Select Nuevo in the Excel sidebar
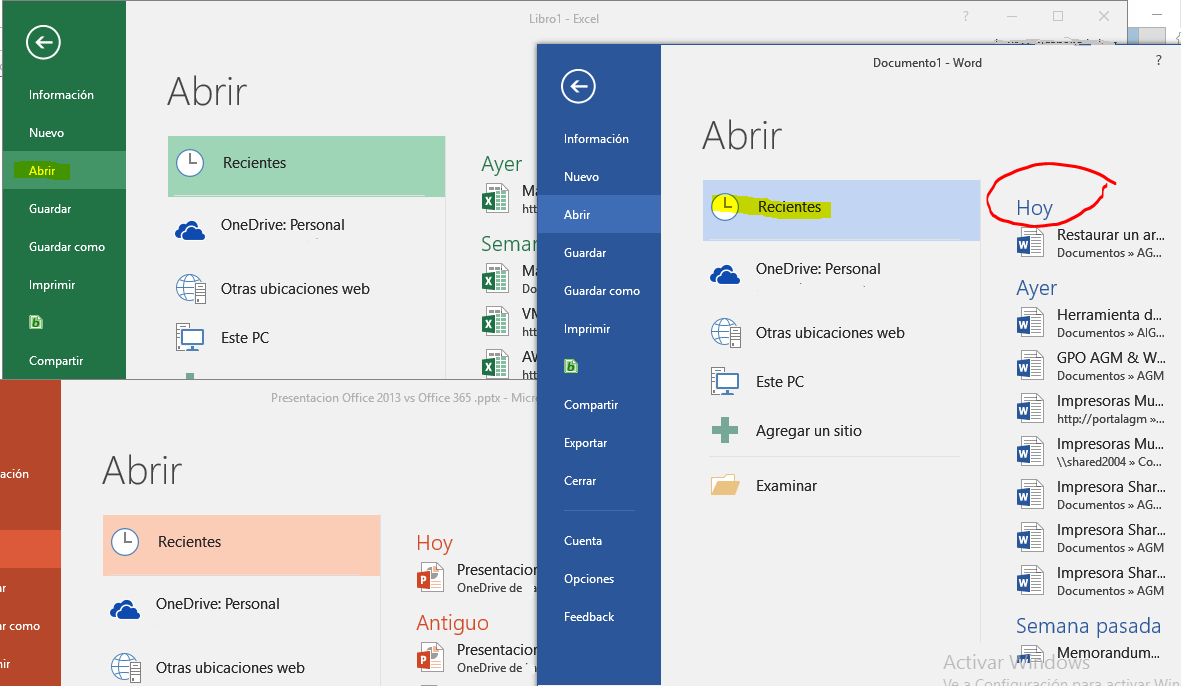 pos(46,133)
